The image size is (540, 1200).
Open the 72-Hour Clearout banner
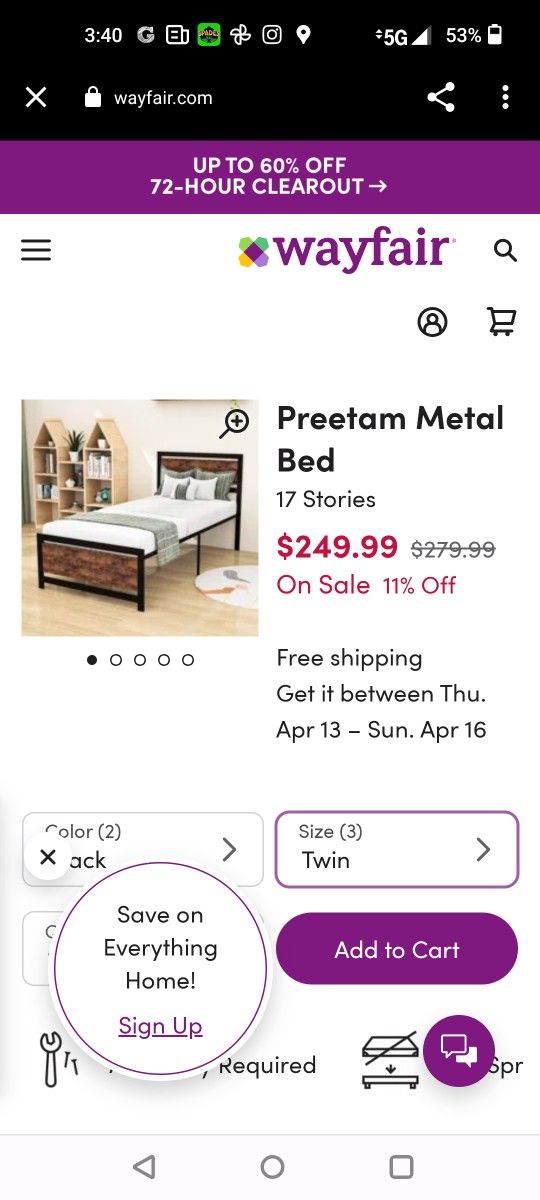coord(270,176)
